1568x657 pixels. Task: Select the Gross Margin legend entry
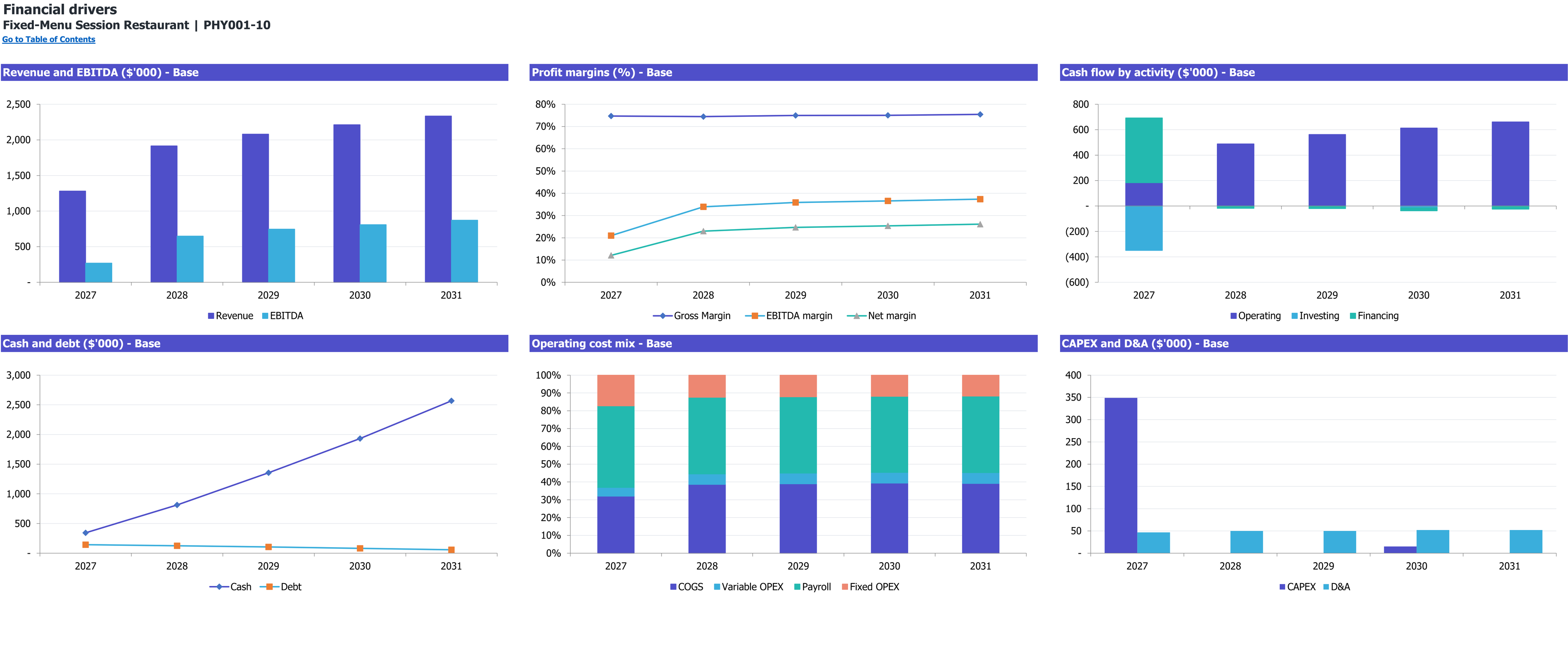pos(691,316)
